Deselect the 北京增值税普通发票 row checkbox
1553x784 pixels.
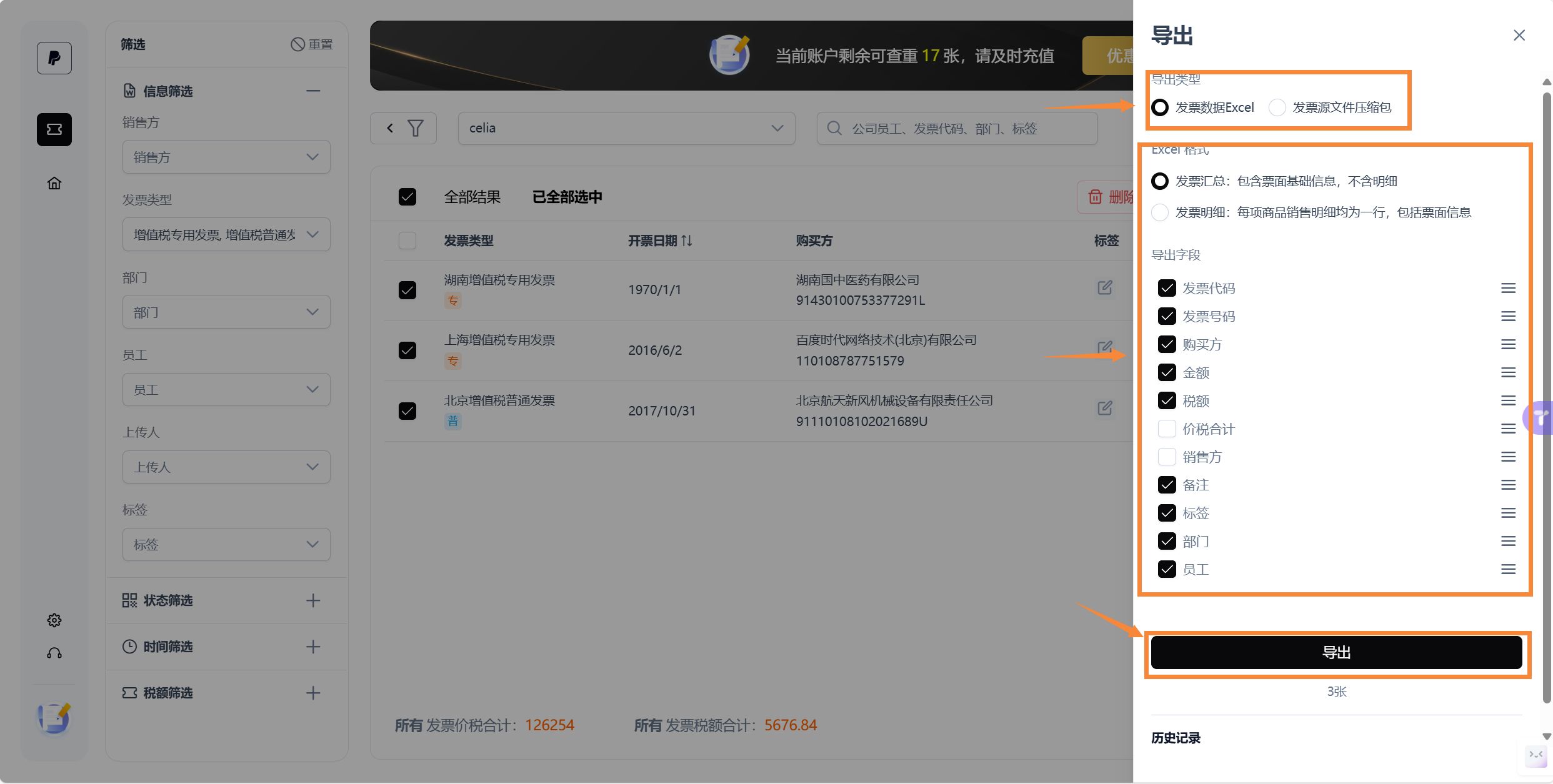point(407,410)
